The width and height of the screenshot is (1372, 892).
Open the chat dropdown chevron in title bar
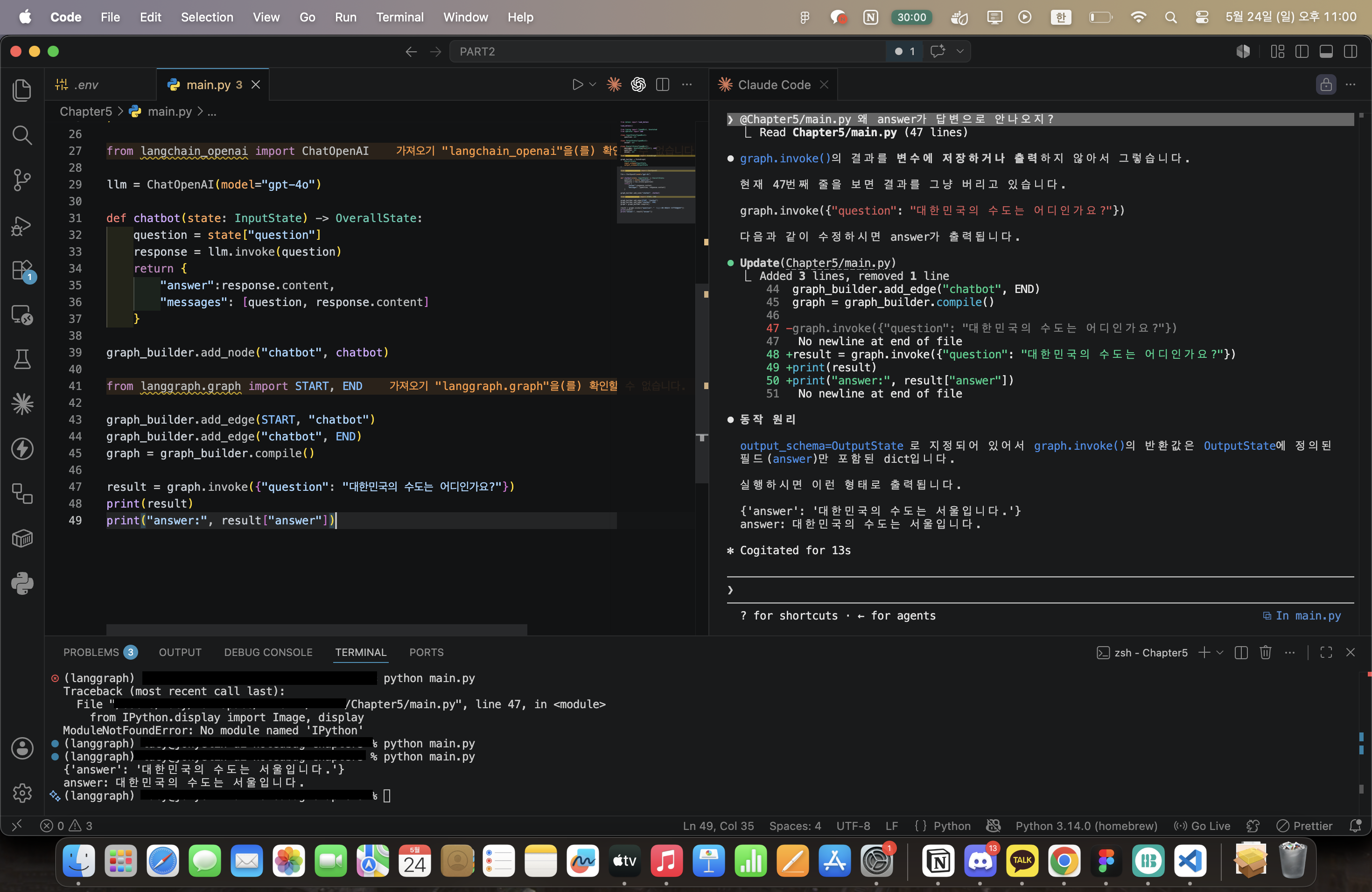[960, 51]
